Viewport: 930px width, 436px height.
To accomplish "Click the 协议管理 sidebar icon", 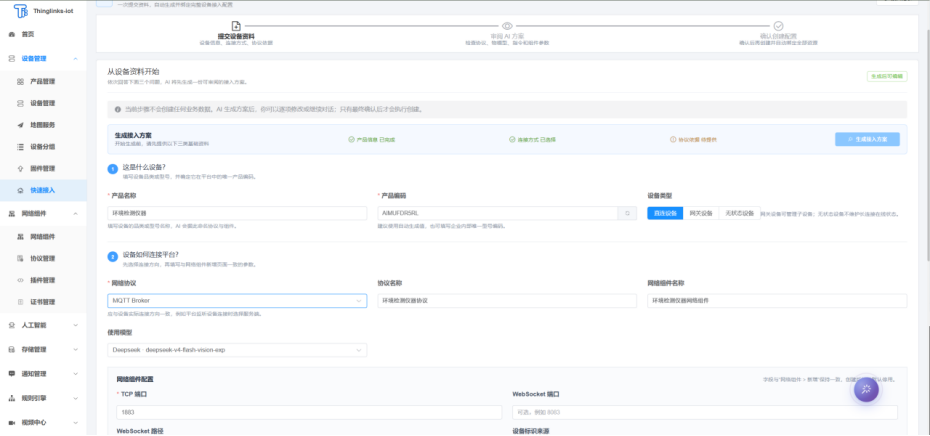I will point(20,259).
